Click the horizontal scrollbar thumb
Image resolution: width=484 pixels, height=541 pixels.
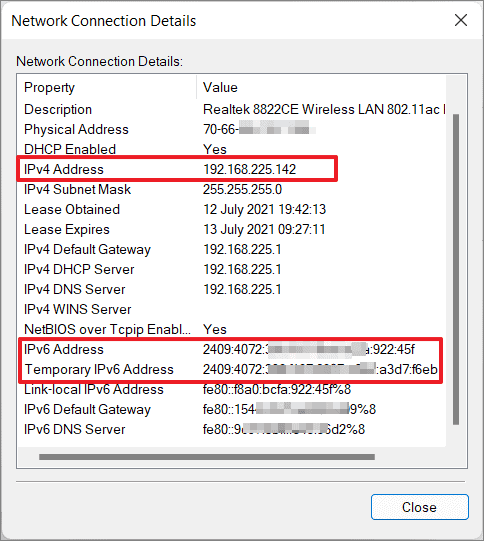click(x=207, y=457)
